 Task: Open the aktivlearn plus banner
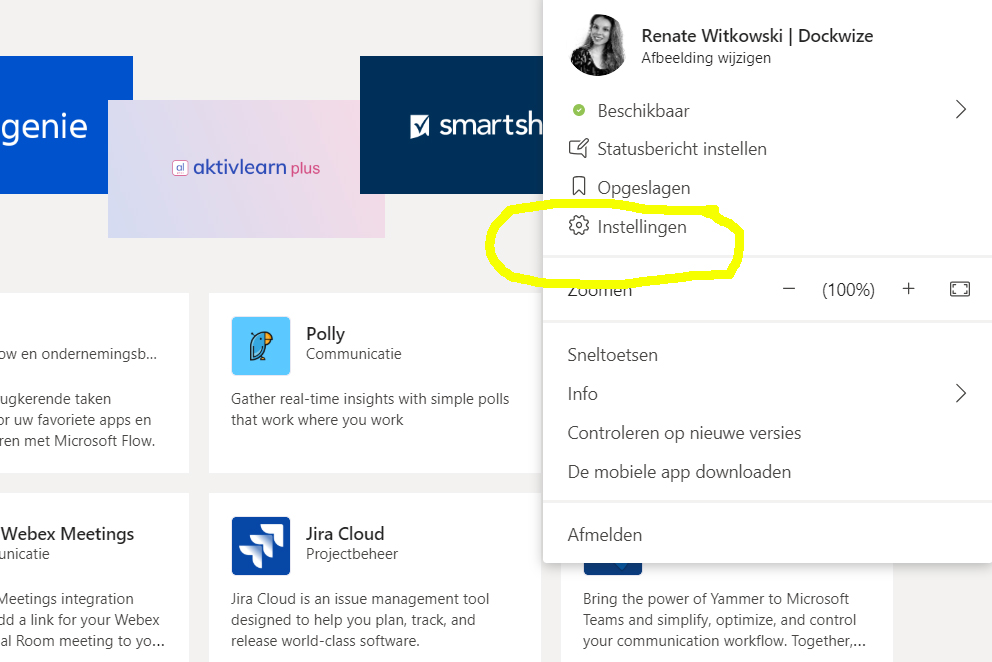tap(246, 168)
